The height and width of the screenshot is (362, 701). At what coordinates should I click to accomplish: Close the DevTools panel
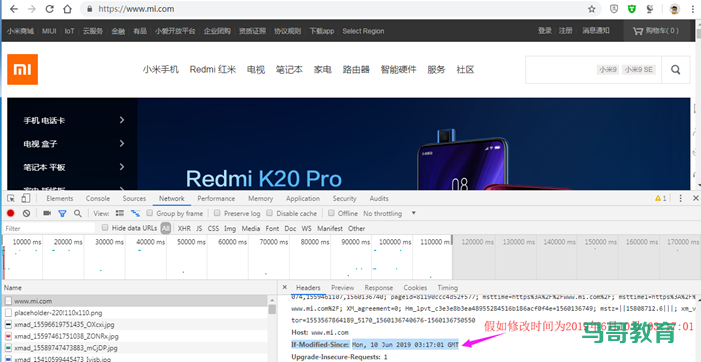pyautogui.click(x=695, y=198)
